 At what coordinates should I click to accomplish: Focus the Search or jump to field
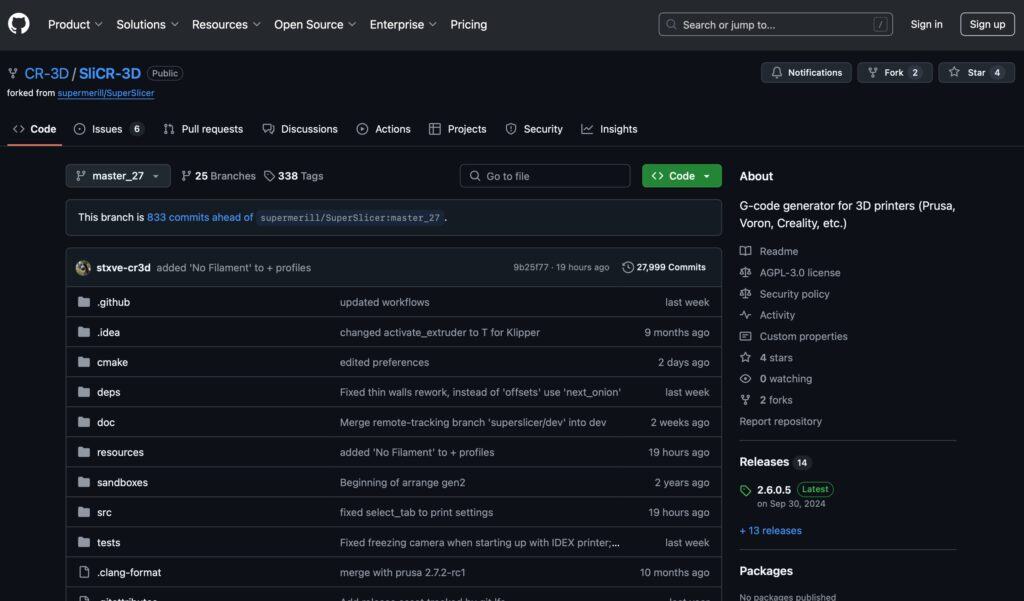tap(775, 24)
